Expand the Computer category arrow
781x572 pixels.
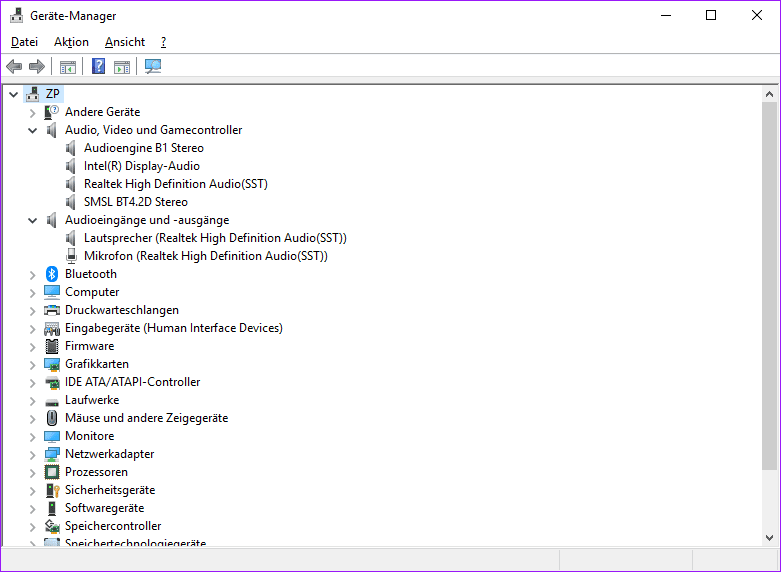pyautogui.click(x=32, y=293)
